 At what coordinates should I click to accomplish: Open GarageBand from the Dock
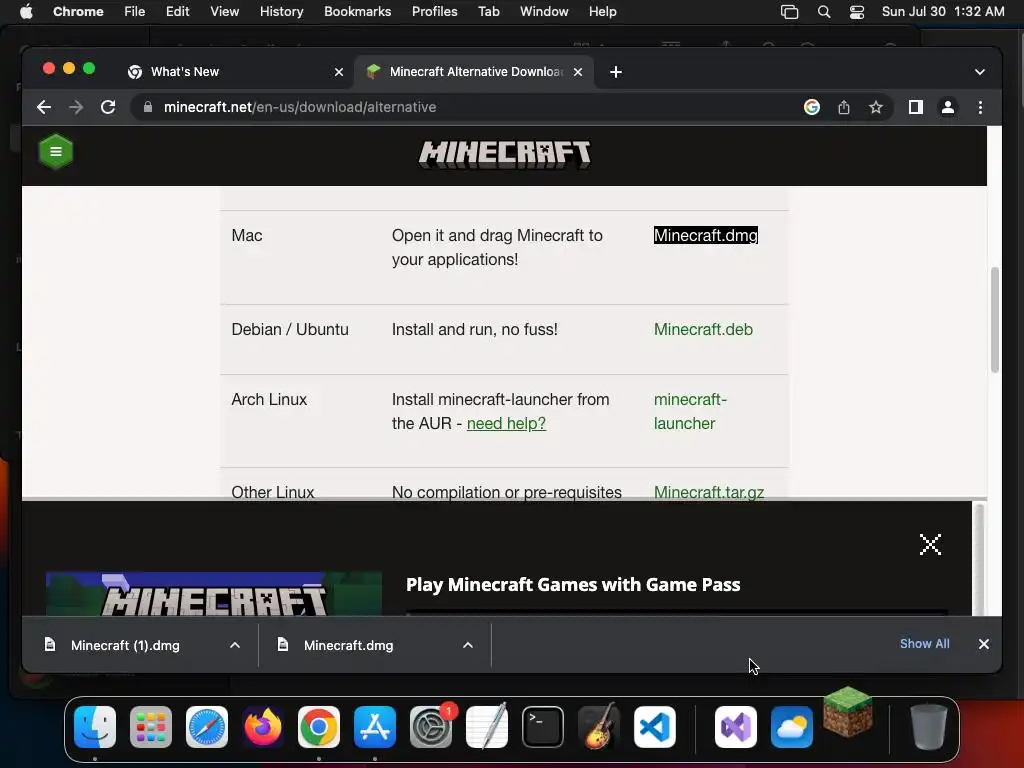tap(599, 726)
